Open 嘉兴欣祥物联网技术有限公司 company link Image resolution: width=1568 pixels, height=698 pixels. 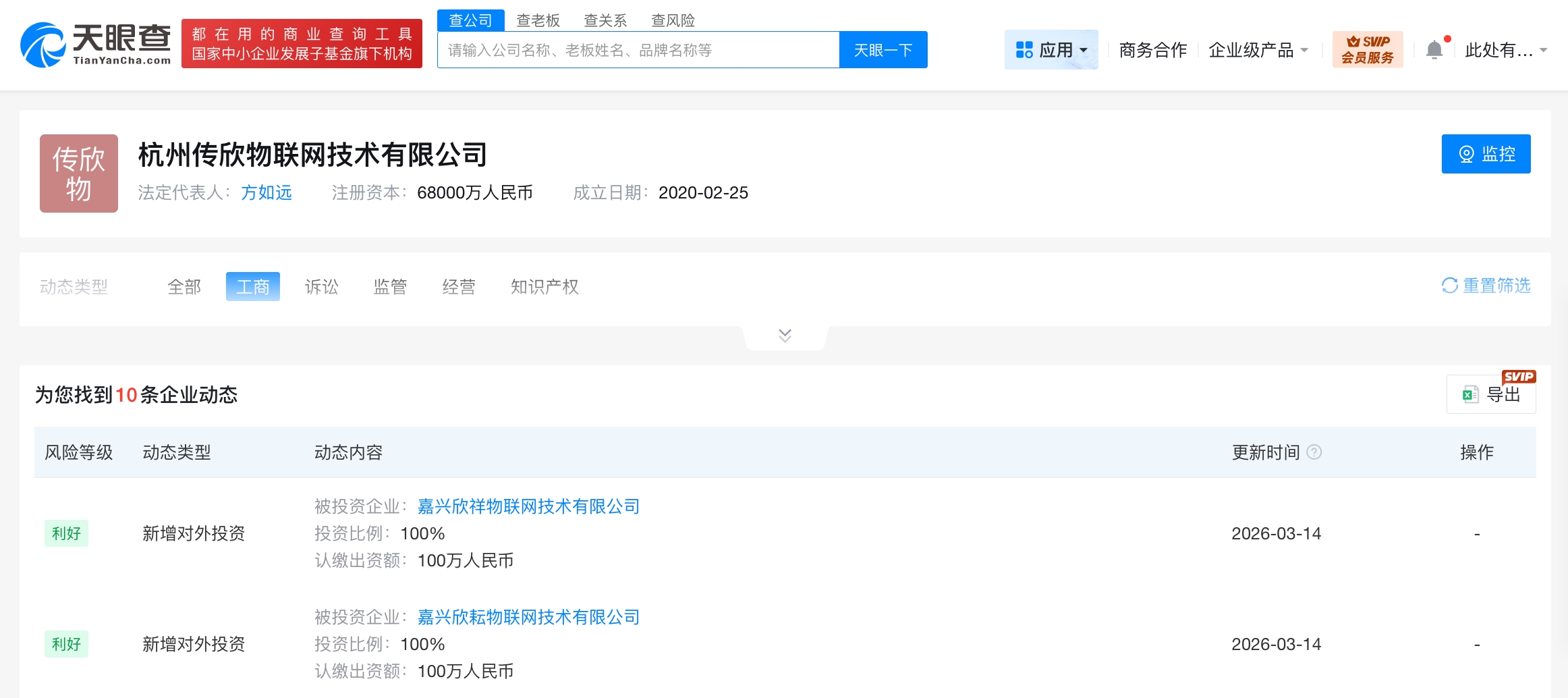coord(528,506)
